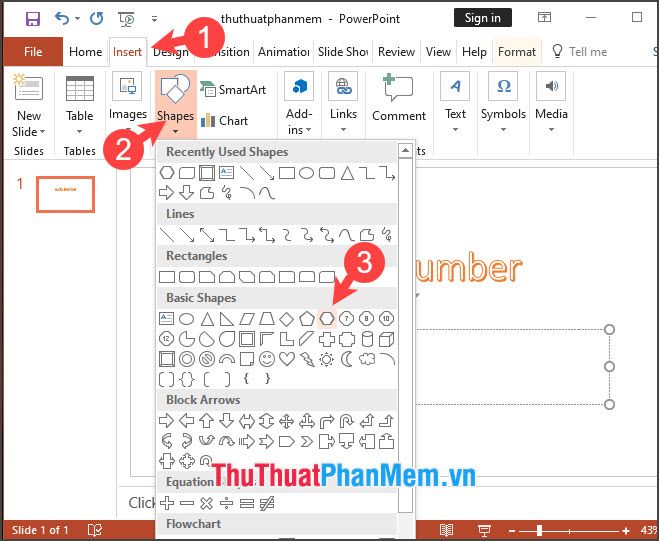Select the Parallelogram shape

tap(247, 319)
